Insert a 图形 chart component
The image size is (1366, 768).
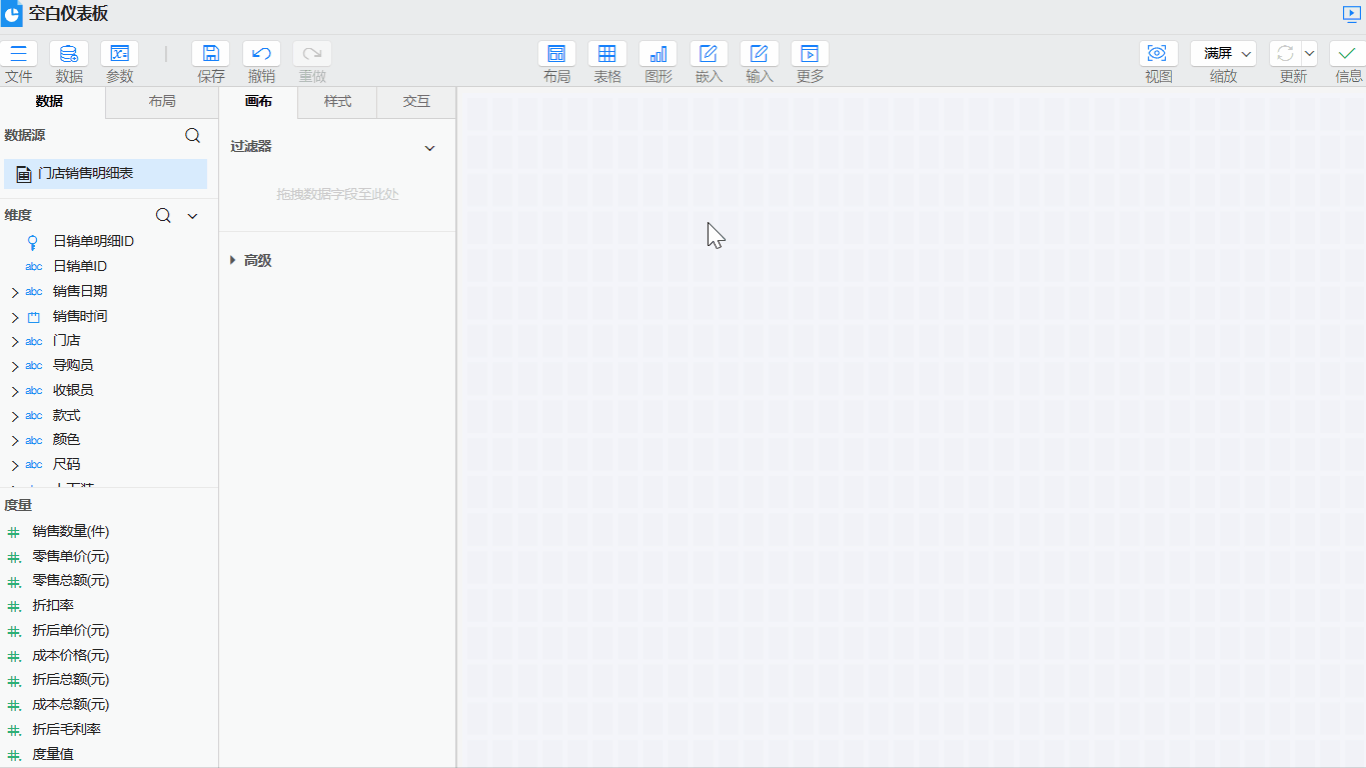click(x=658, y=54)
